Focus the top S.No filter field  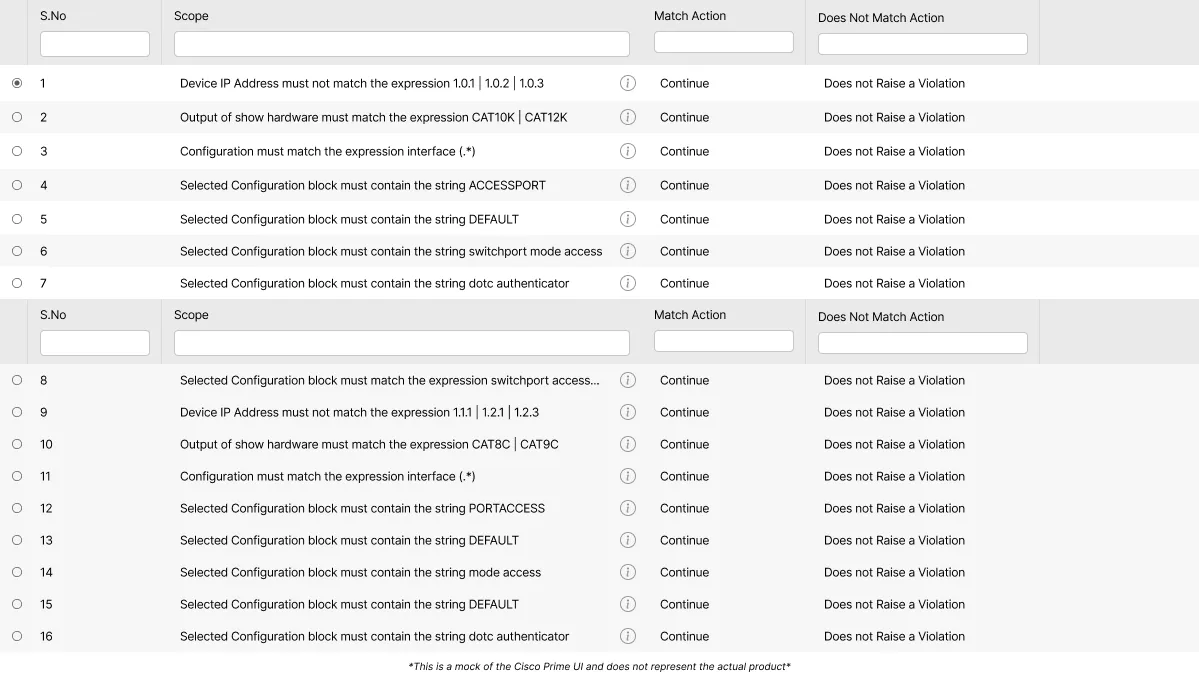pyautogui.click(x=95, y=44)
